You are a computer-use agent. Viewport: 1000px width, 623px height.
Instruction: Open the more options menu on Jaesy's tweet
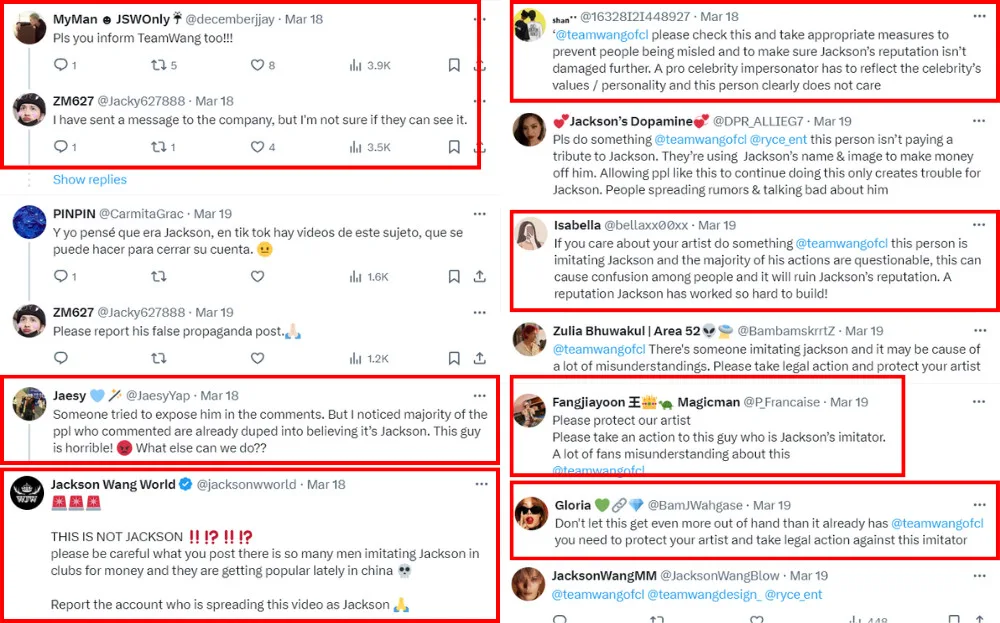[x=480, y=395]
